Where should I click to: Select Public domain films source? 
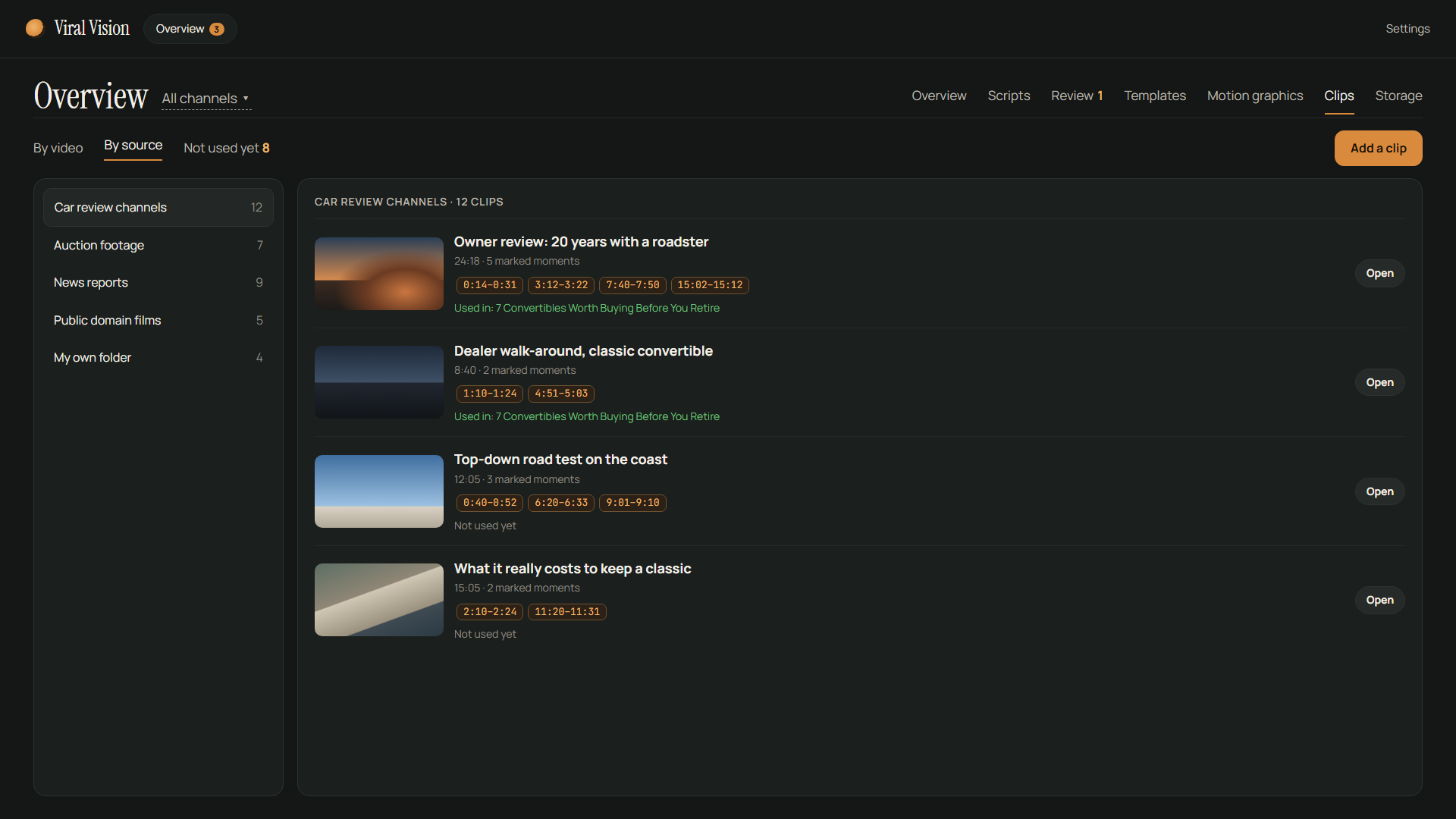click(x=158, y=320)
